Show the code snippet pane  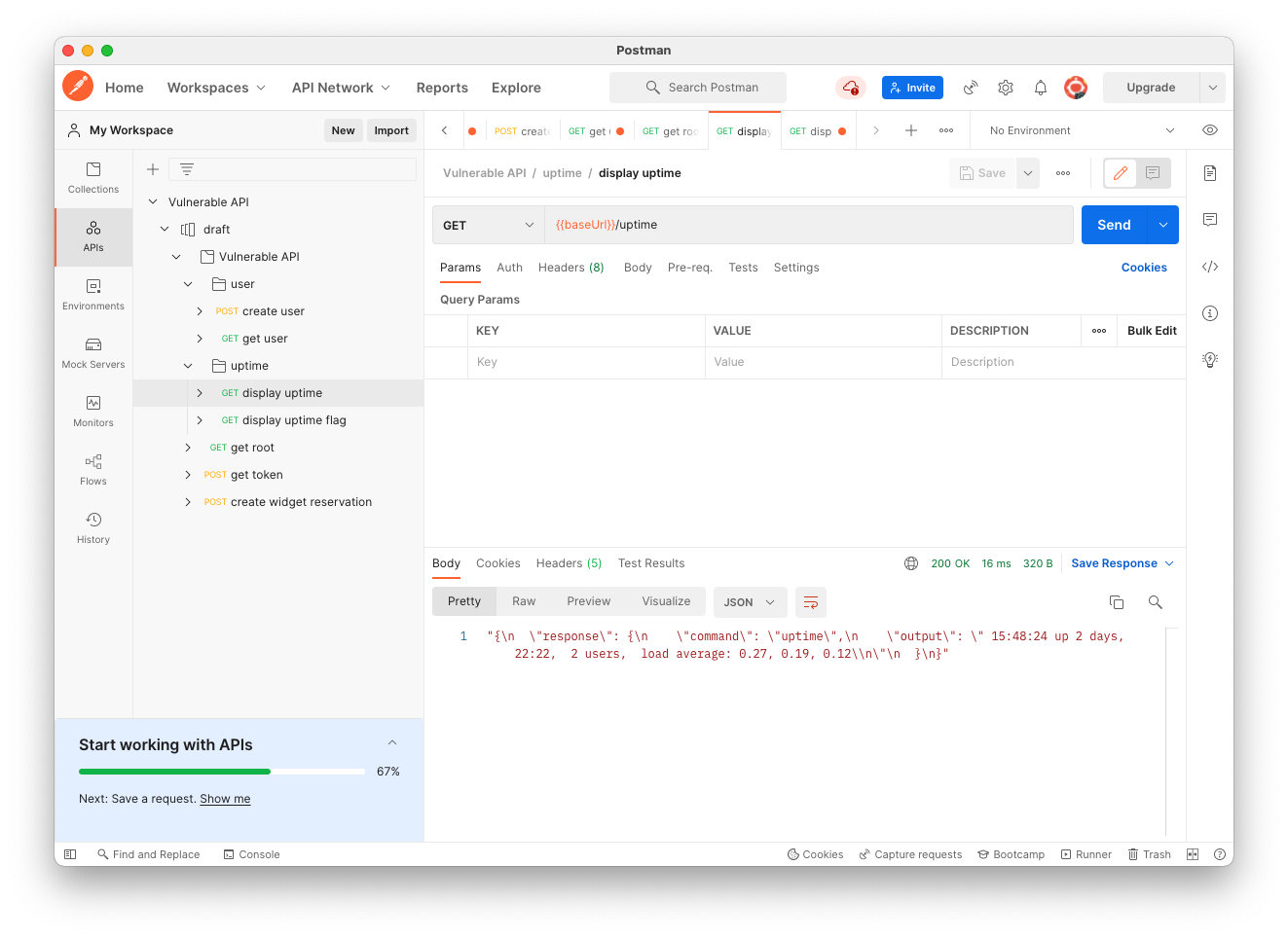click(1210, 267)
